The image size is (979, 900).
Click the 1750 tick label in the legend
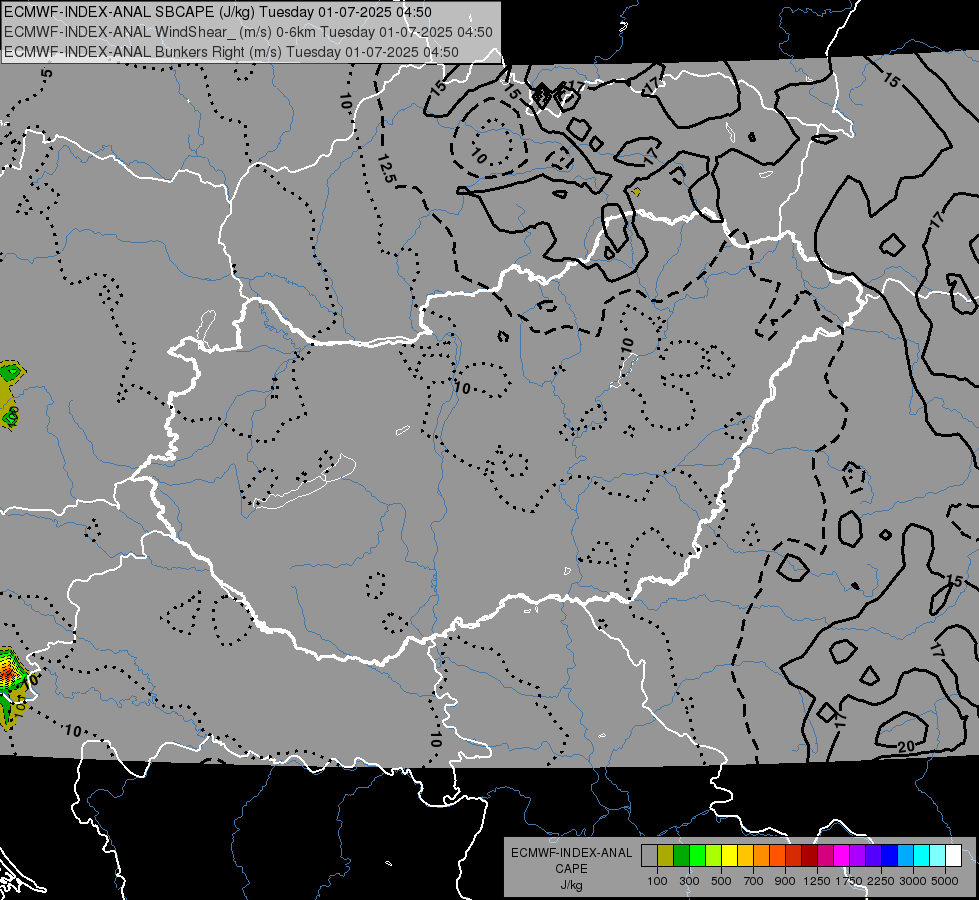pos(849,881)
